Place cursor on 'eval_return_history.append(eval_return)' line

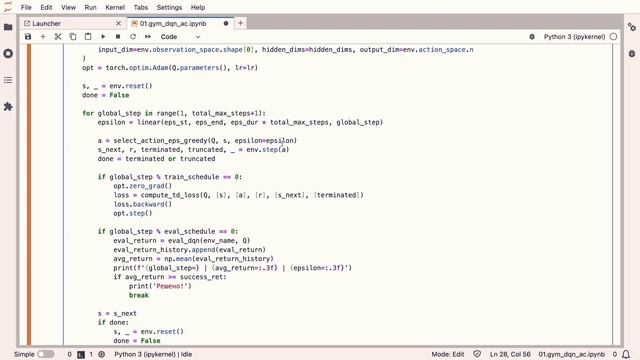(x=189, y=250)
